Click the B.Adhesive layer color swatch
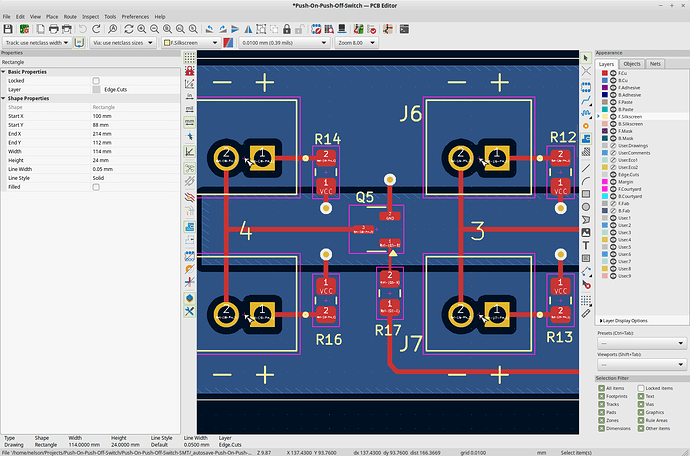Image resolution: width=690 pixels, height=456 pixels. tap(605, 95)
